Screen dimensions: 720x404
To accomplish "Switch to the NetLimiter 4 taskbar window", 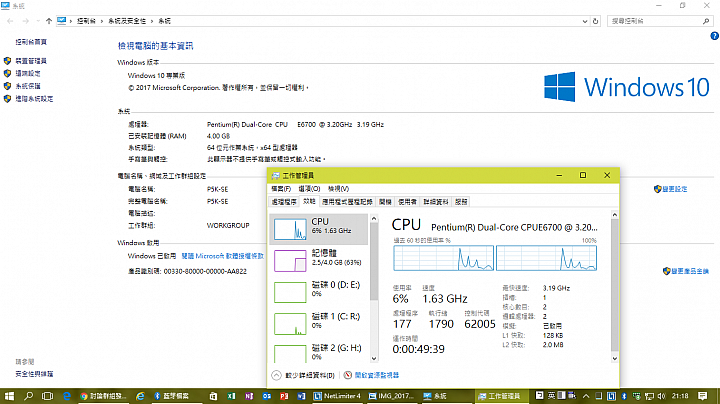I will coord(338,396).
